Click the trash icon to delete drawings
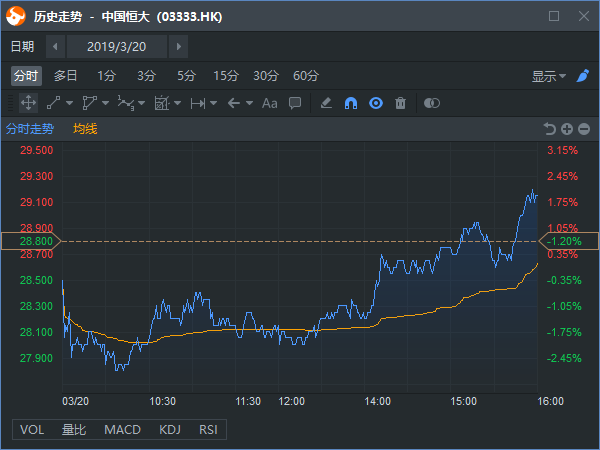The image size is (600, 450). (x=400, y=103)
